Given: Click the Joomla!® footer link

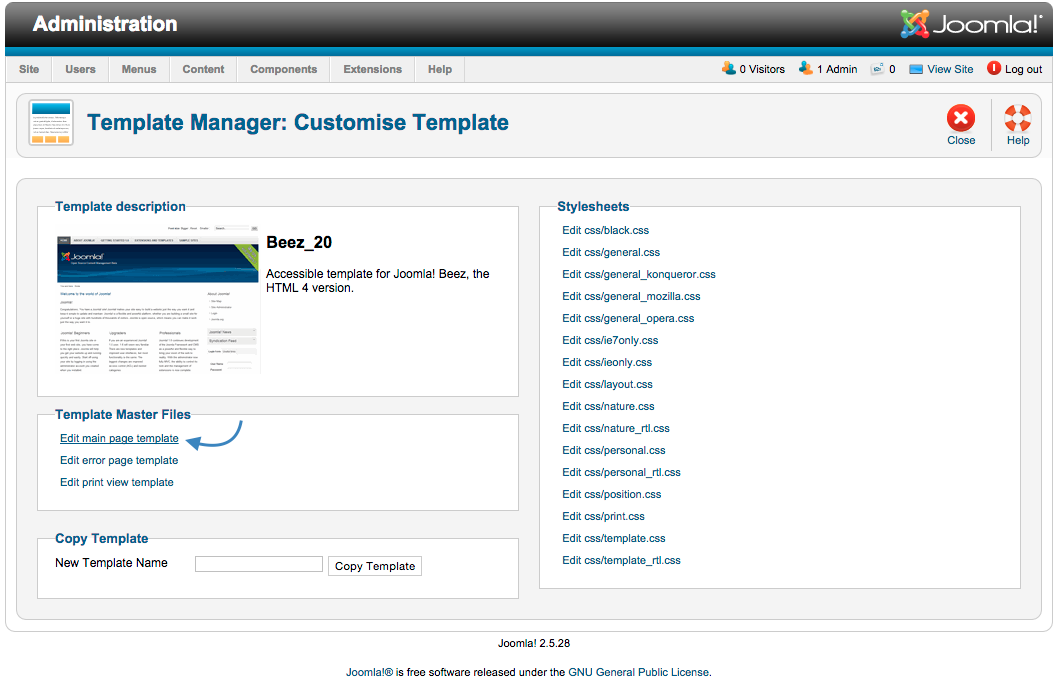Looking at the screenshot, I should [369, 672].
